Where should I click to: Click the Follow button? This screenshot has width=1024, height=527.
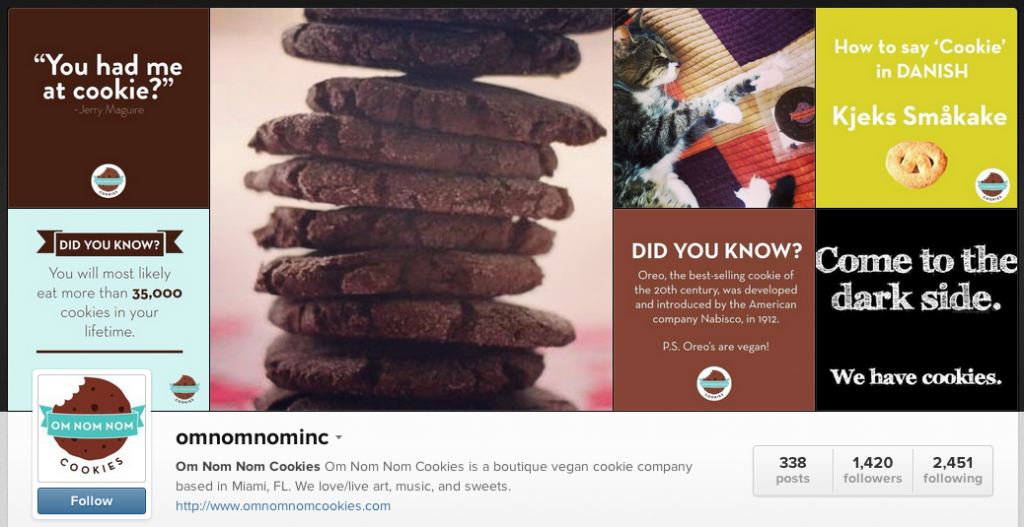pyautogui.click(x=91, y=501)
